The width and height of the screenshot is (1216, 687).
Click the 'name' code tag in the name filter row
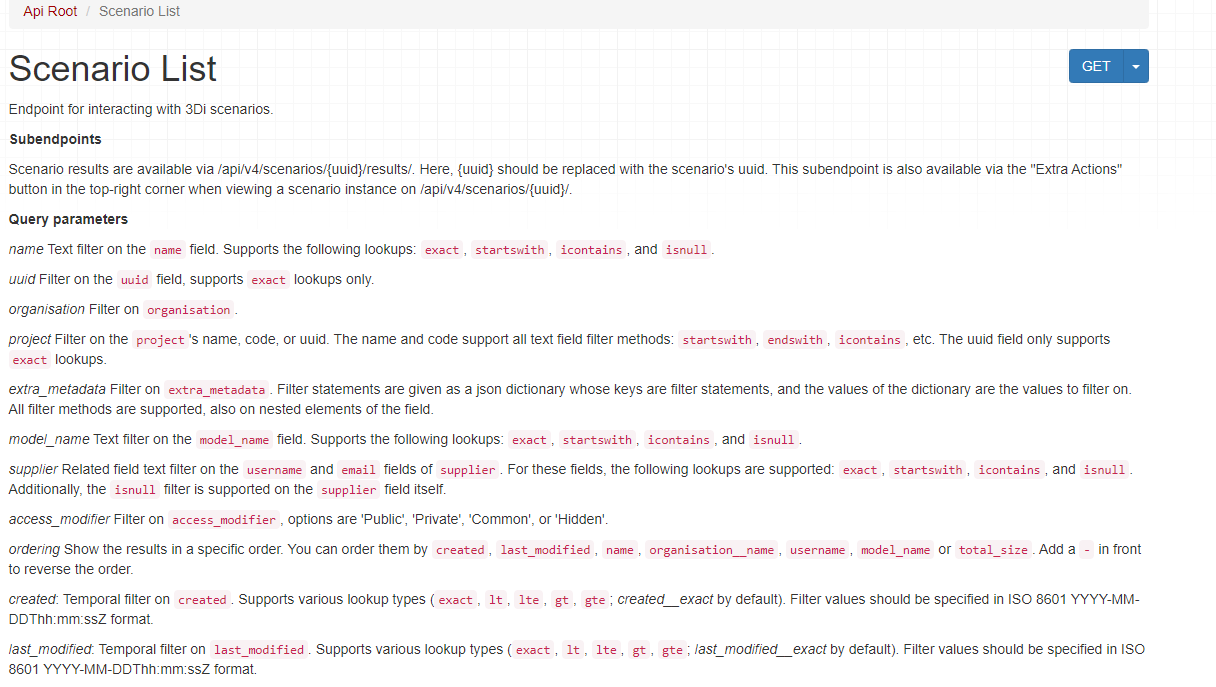point(168,250)
